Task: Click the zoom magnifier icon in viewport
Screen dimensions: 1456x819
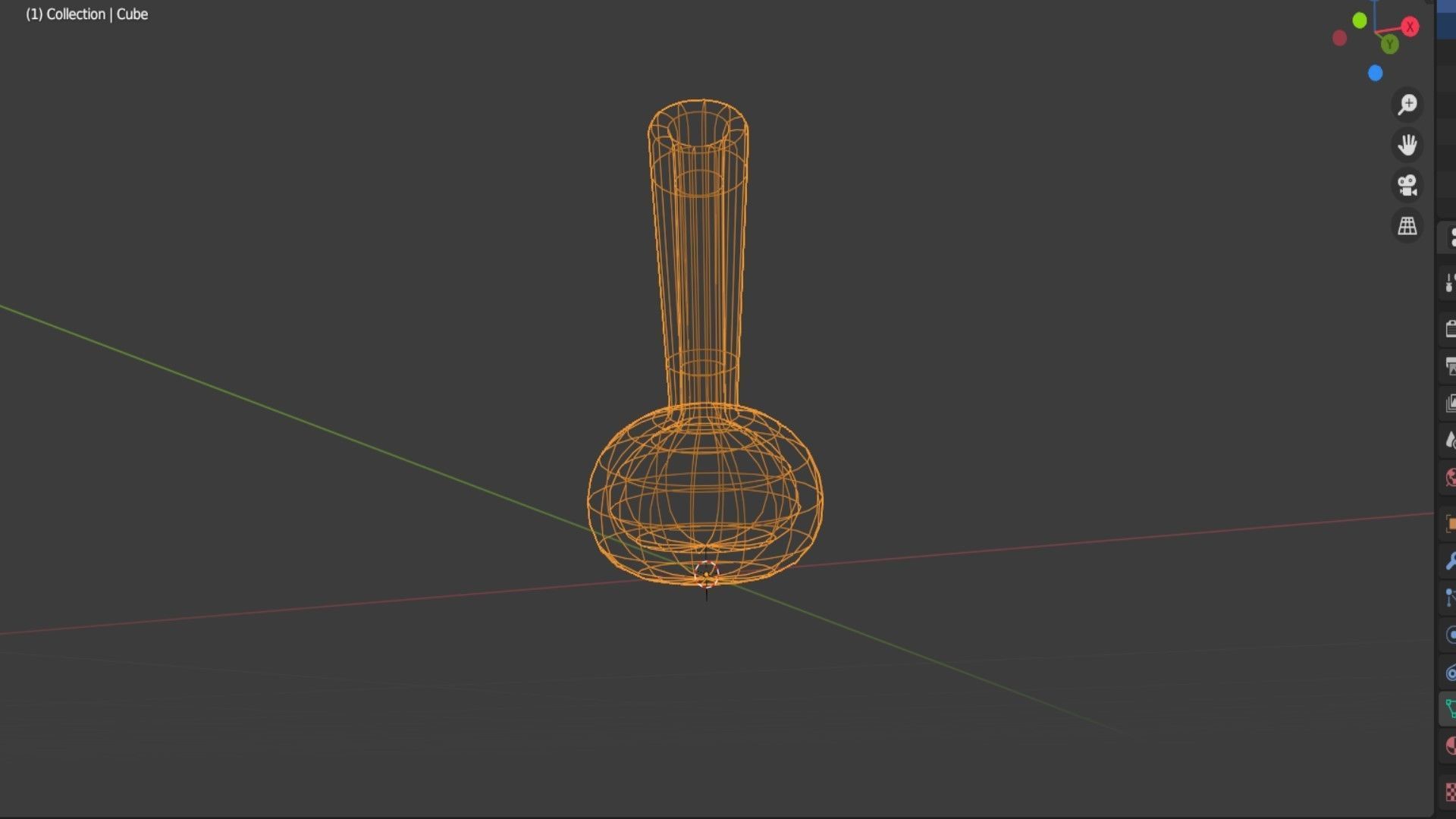Action: [1407, 104]
